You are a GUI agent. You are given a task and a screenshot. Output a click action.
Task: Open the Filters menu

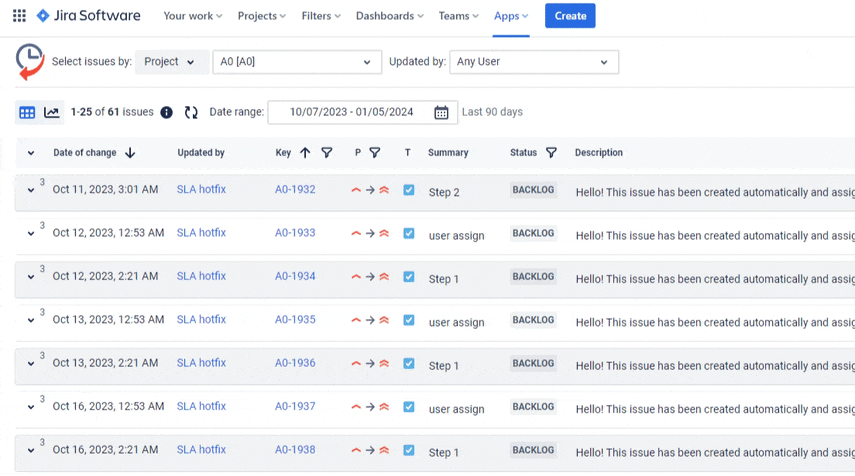pyautogui.click(x=321, y=16)
